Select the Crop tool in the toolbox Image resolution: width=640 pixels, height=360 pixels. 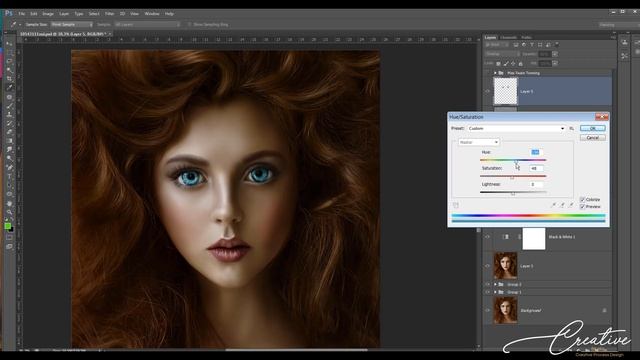(9, 78)
